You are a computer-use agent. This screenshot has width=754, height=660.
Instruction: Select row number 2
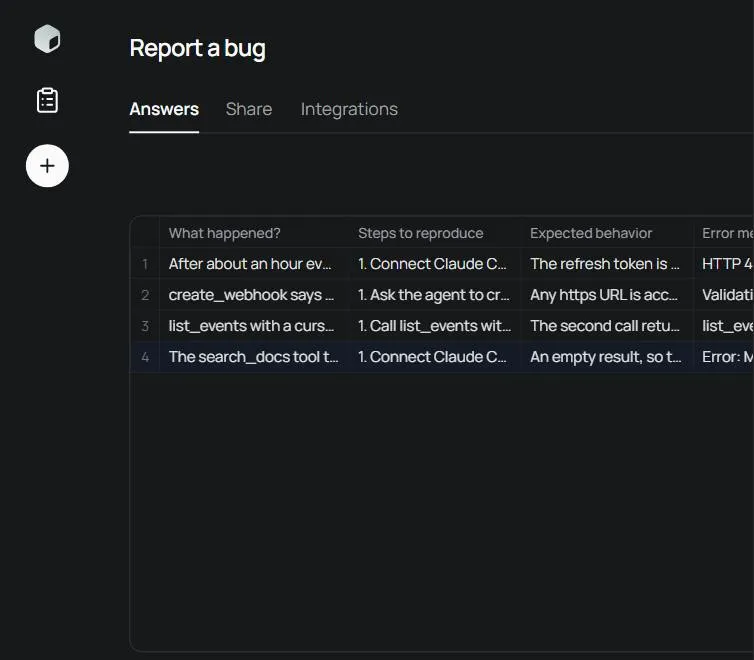point(145,295)
